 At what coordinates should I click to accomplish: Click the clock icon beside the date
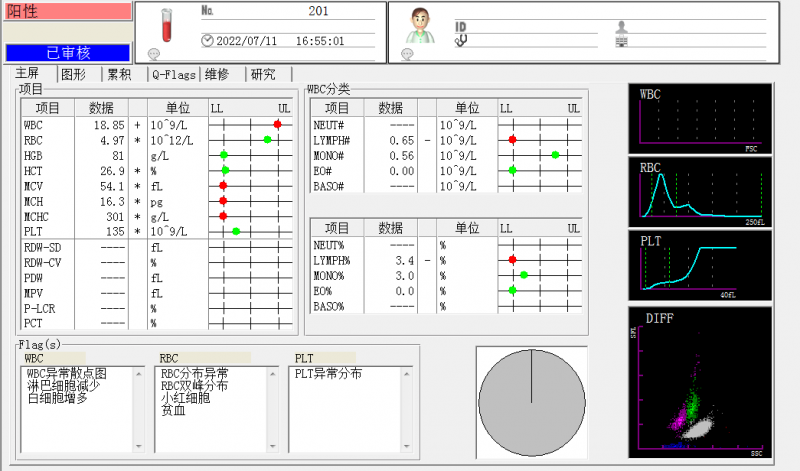coord(207,41)
